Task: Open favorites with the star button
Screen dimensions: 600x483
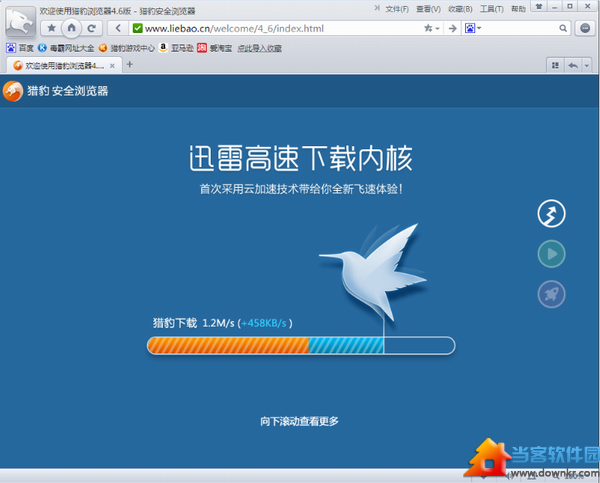Action: [x=51, y=28]
